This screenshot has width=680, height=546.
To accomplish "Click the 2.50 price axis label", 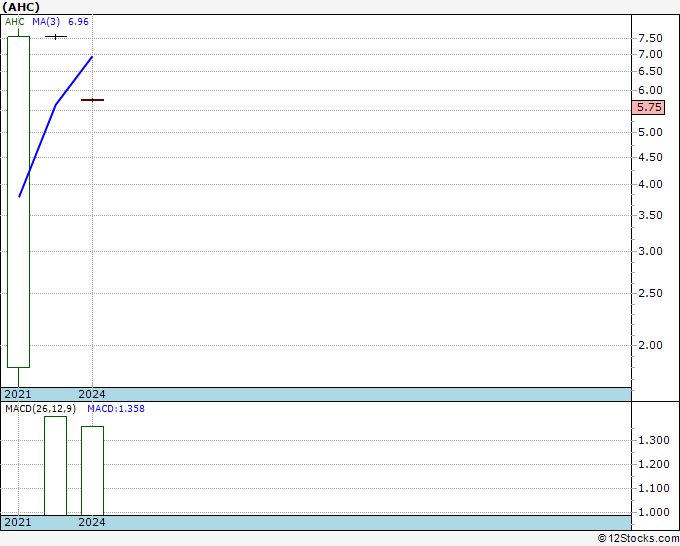I will 650,294.
